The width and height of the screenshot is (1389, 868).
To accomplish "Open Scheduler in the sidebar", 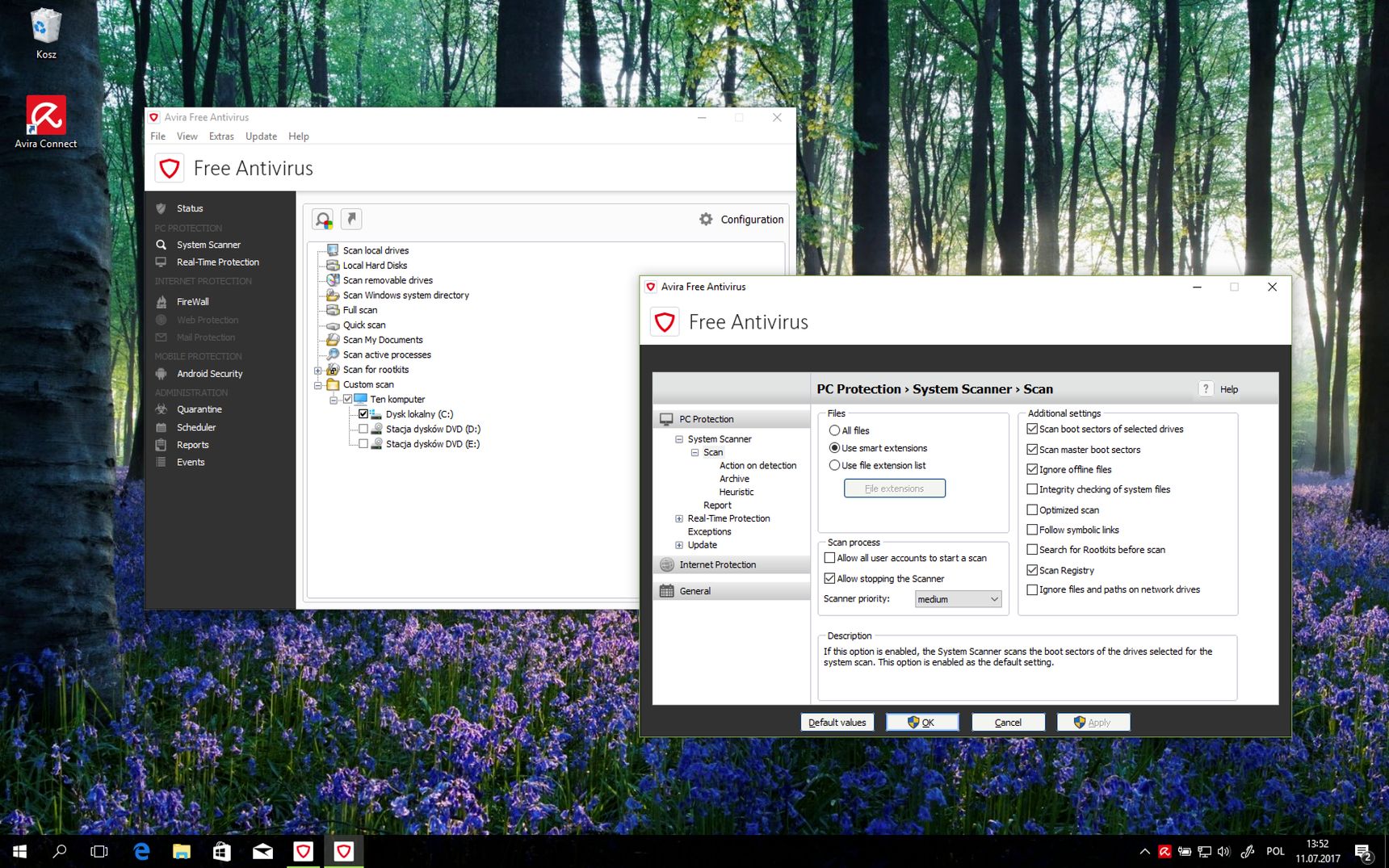I will click(x=196, y=427).
